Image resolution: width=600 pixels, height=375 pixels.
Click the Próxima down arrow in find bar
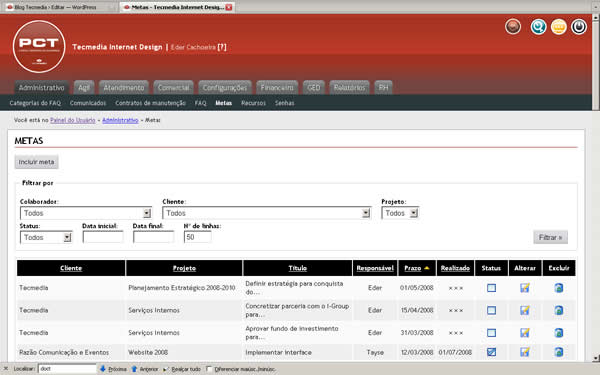coord(103,369)
